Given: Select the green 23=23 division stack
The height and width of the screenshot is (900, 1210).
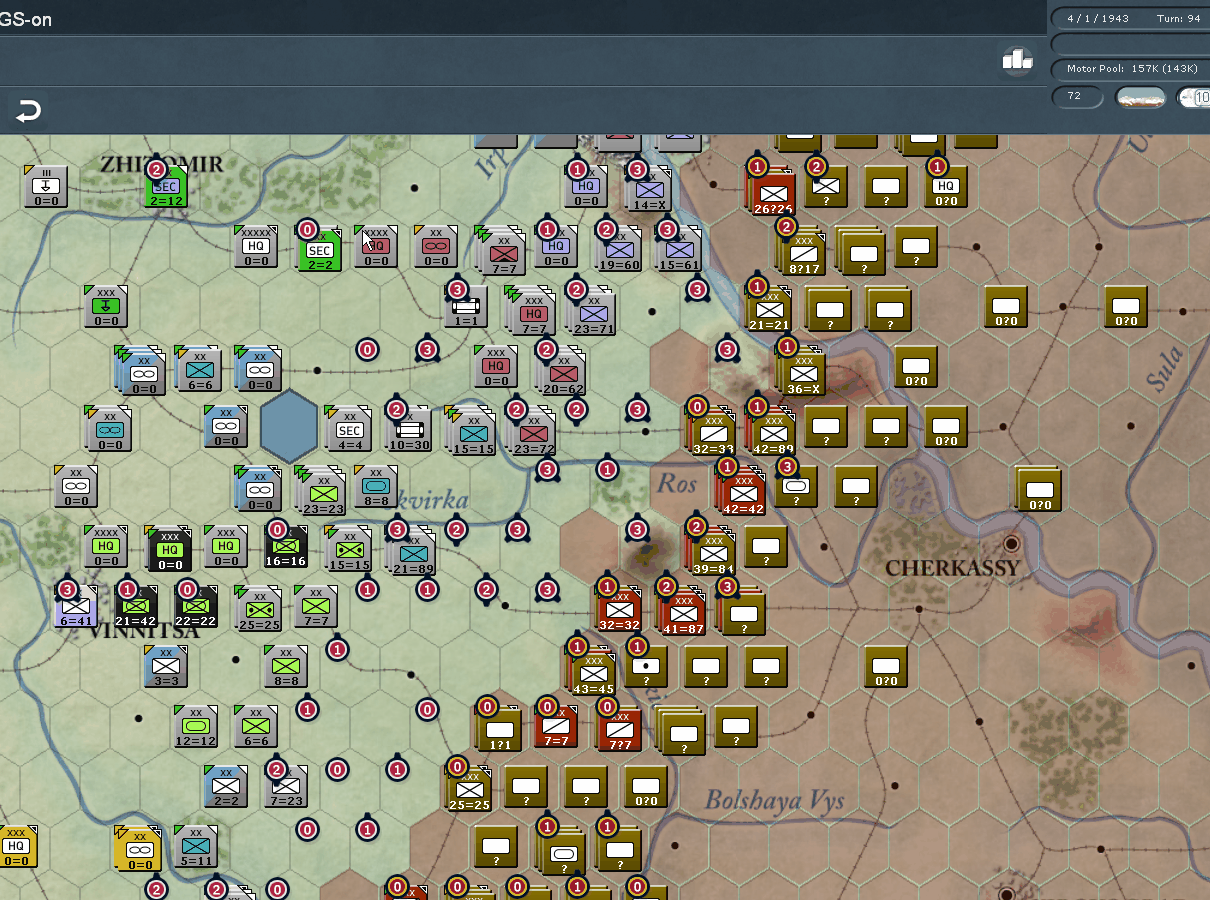Looking at the screenshot, I should (x=320, y=490).
